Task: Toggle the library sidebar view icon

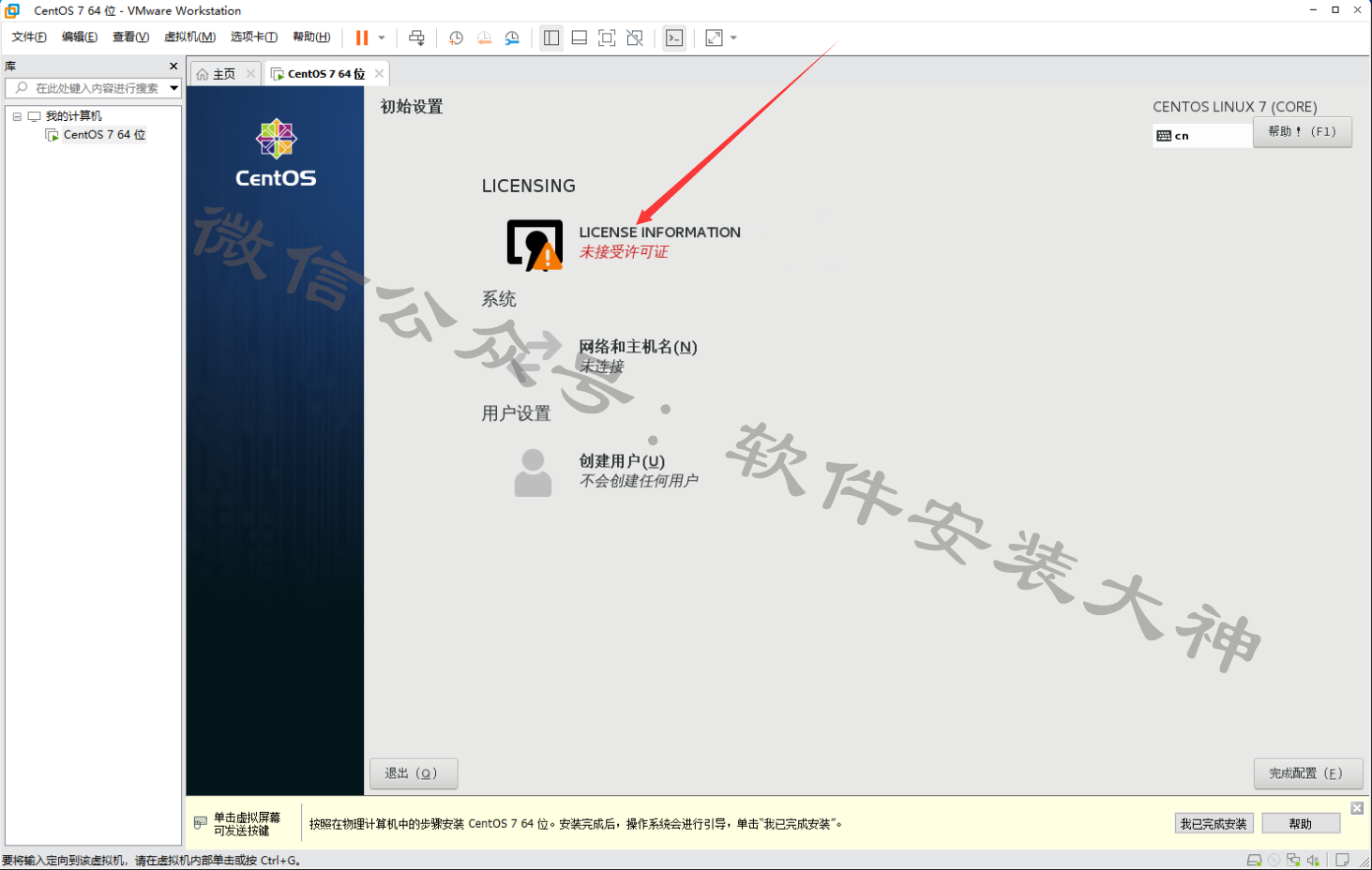Action: (x=551, y=37)
